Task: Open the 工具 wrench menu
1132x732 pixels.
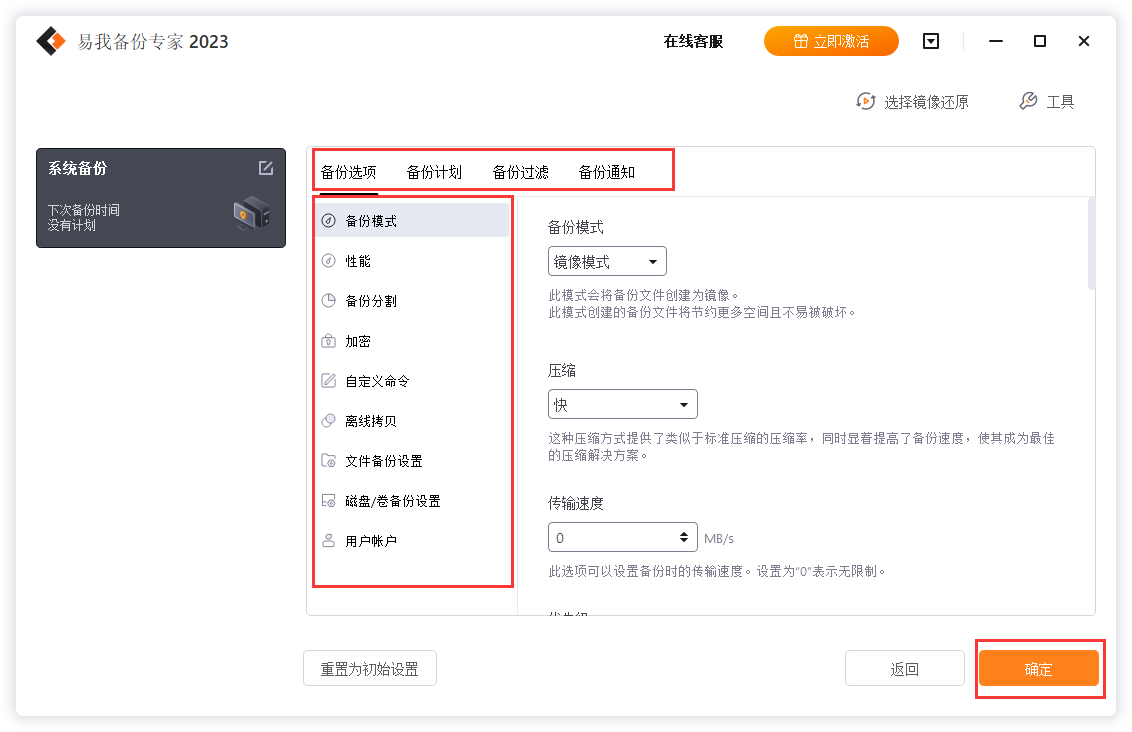Action: click(x=1047, y=102)
